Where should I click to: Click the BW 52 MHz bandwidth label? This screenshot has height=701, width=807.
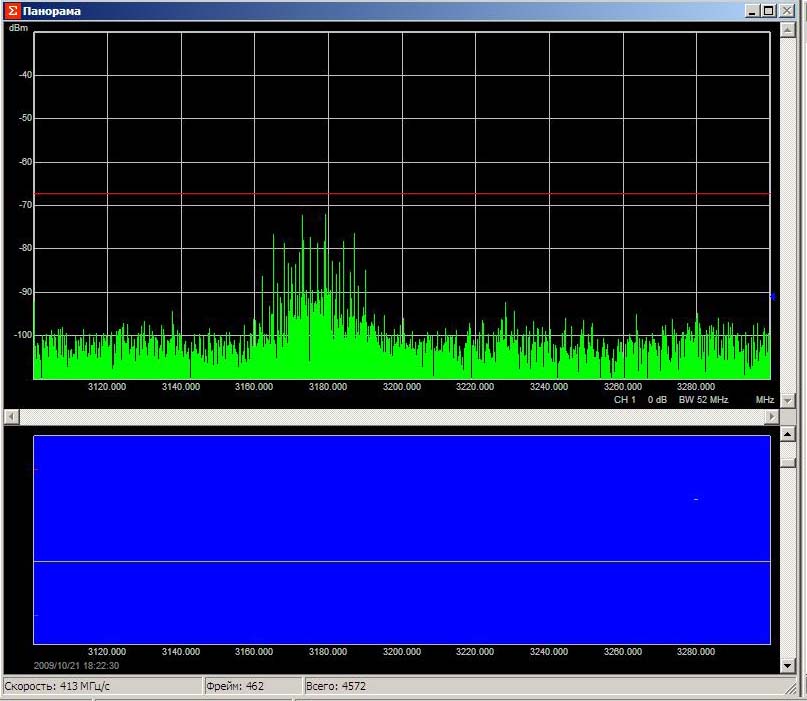pos(703,399)
